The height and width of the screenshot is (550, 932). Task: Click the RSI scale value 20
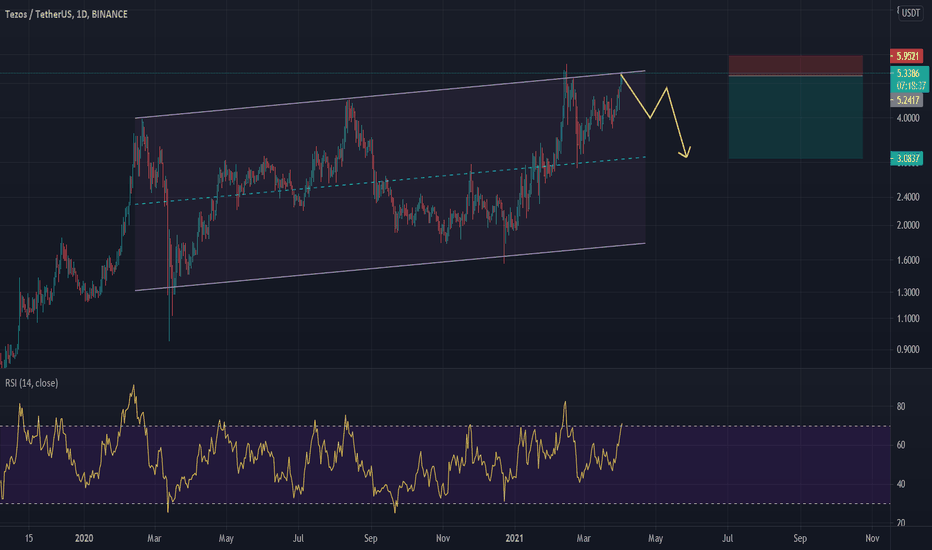point(900,523)
